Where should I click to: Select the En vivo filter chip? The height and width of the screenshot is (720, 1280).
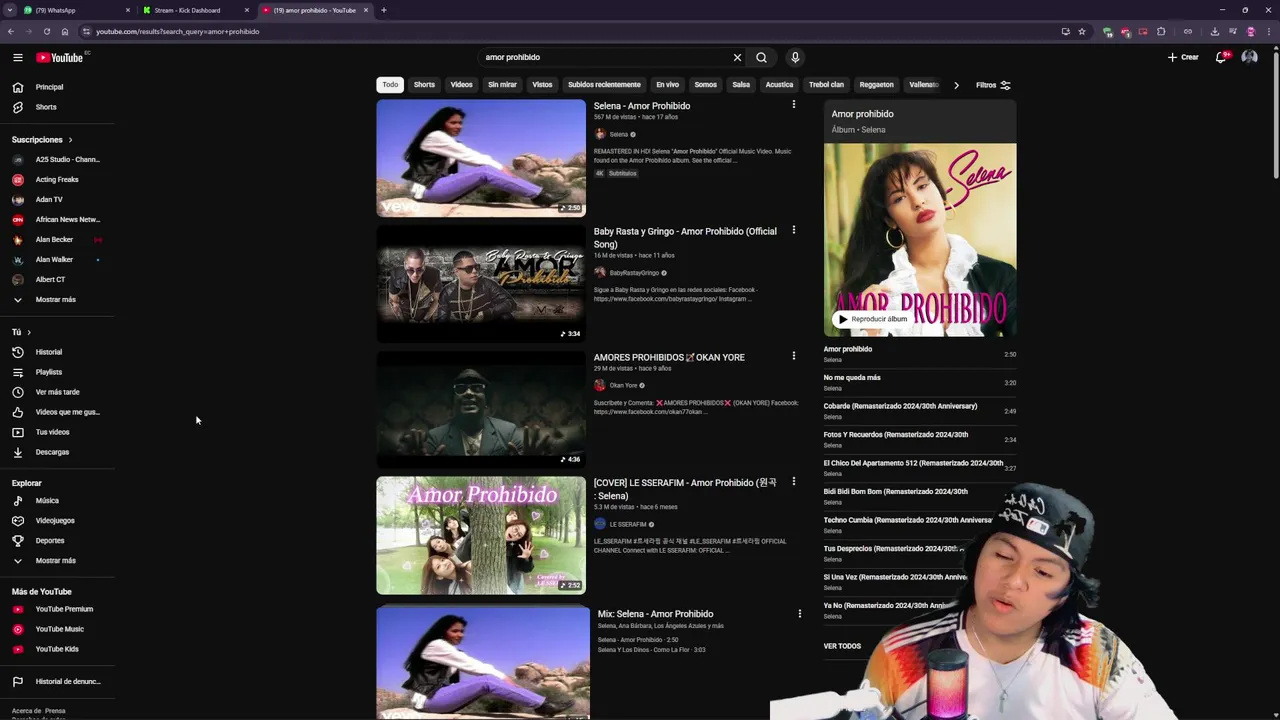point(667,85)
